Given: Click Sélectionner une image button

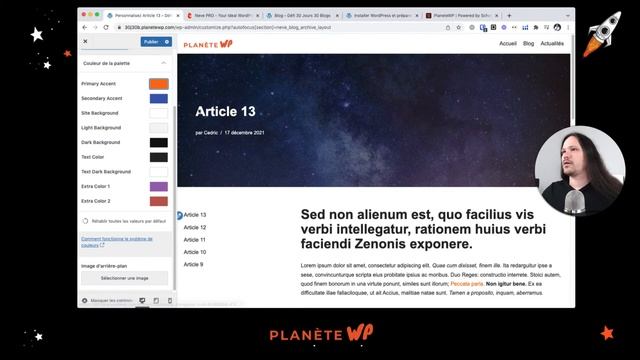Looking at the screenshot, I should 124,278.
